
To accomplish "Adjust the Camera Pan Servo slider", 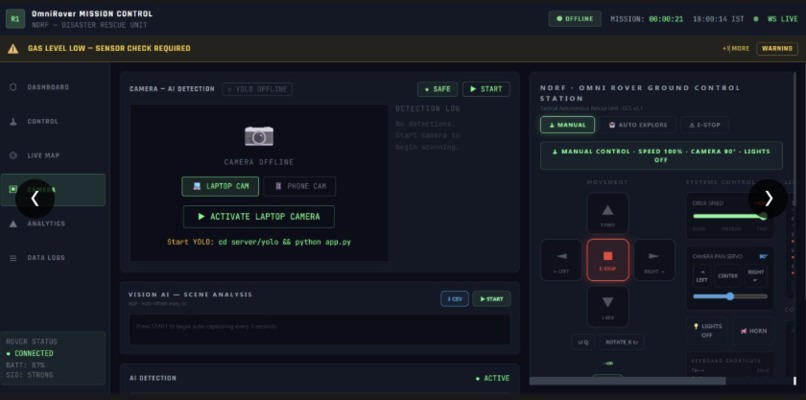I will point(730,296).
